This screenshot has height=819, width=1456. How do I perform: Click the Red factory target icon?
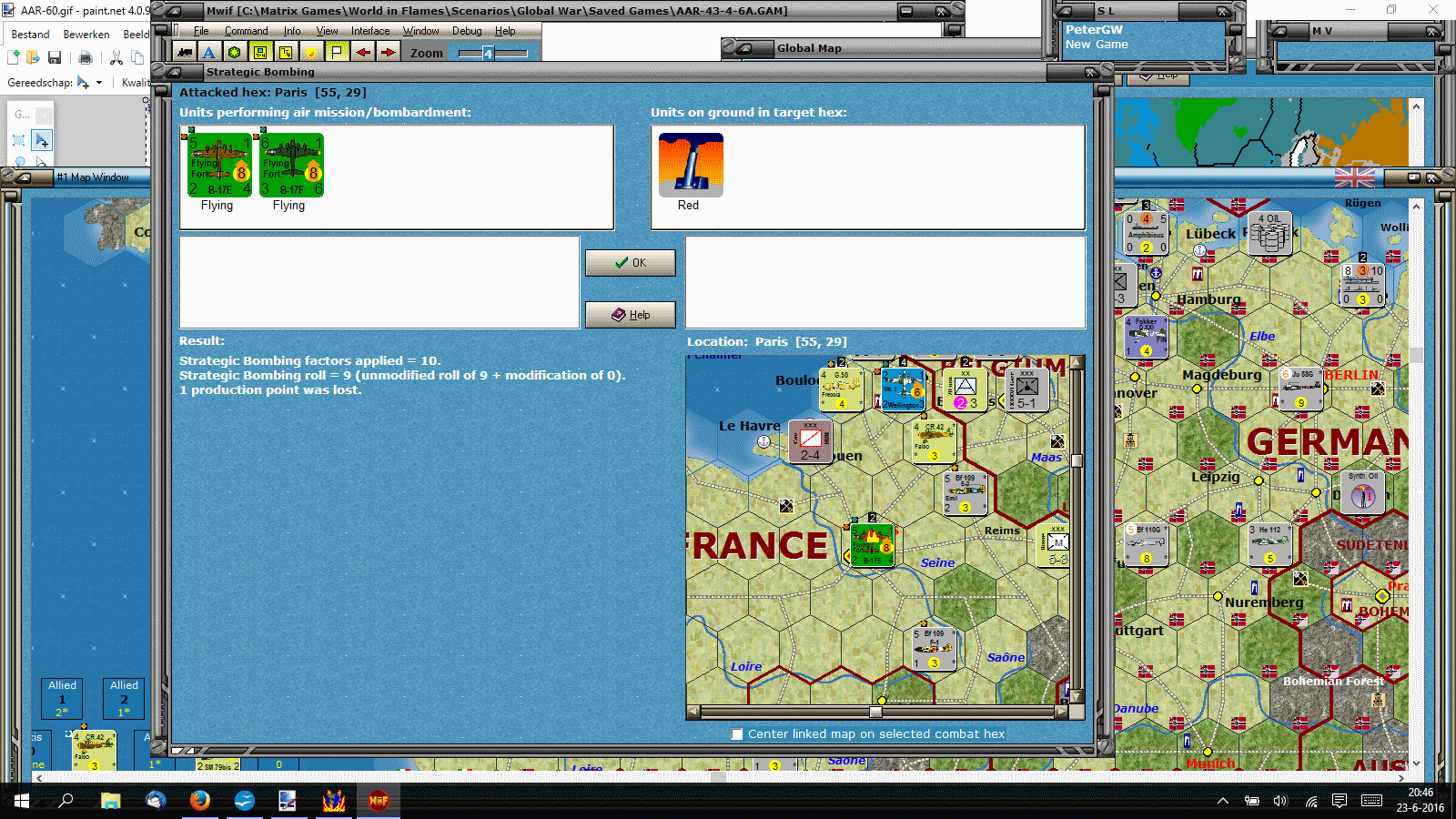[x=691, y=165]
